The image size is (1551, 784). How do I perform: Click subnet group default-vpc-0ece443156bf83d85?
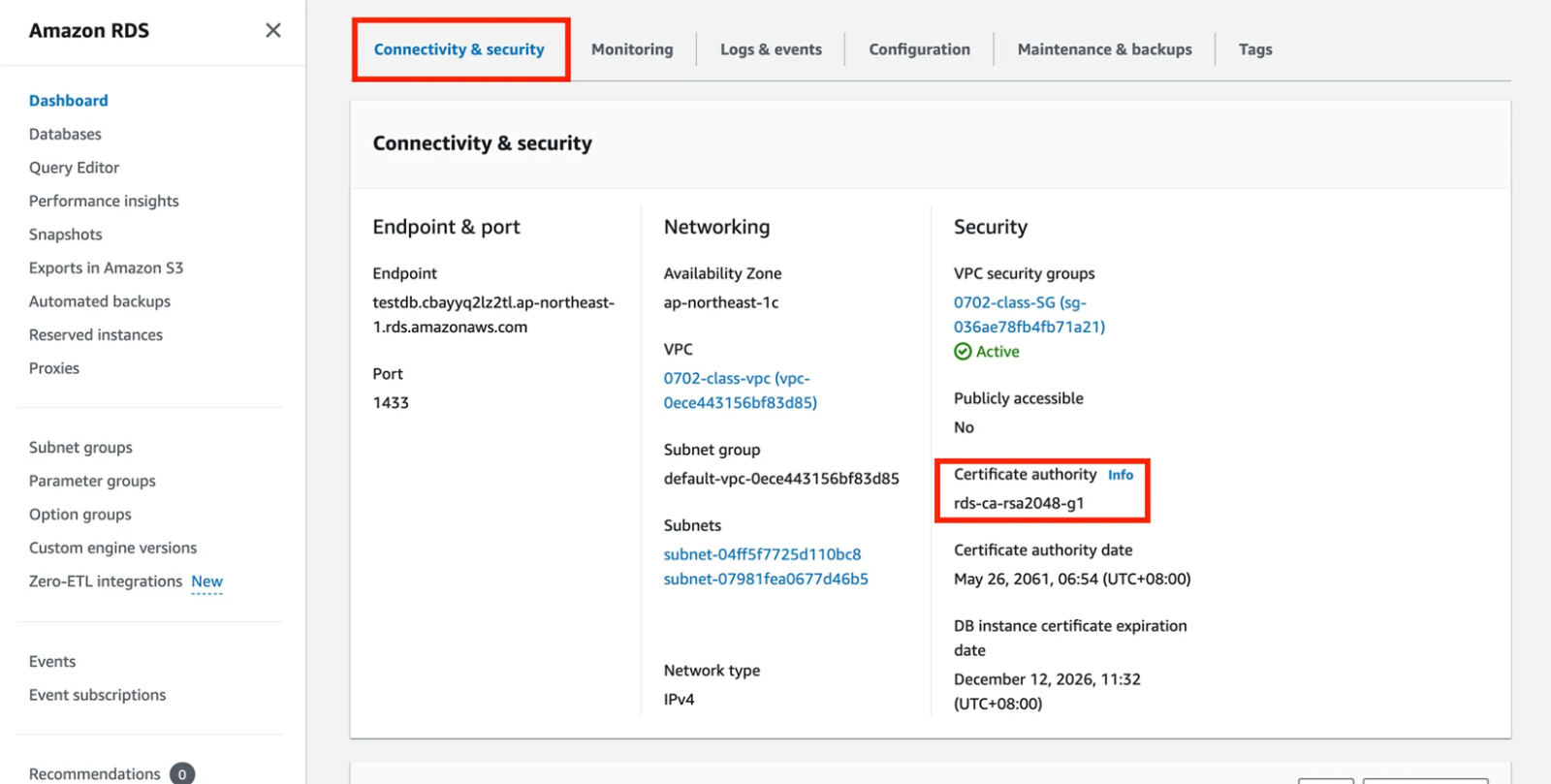point(781,479)
